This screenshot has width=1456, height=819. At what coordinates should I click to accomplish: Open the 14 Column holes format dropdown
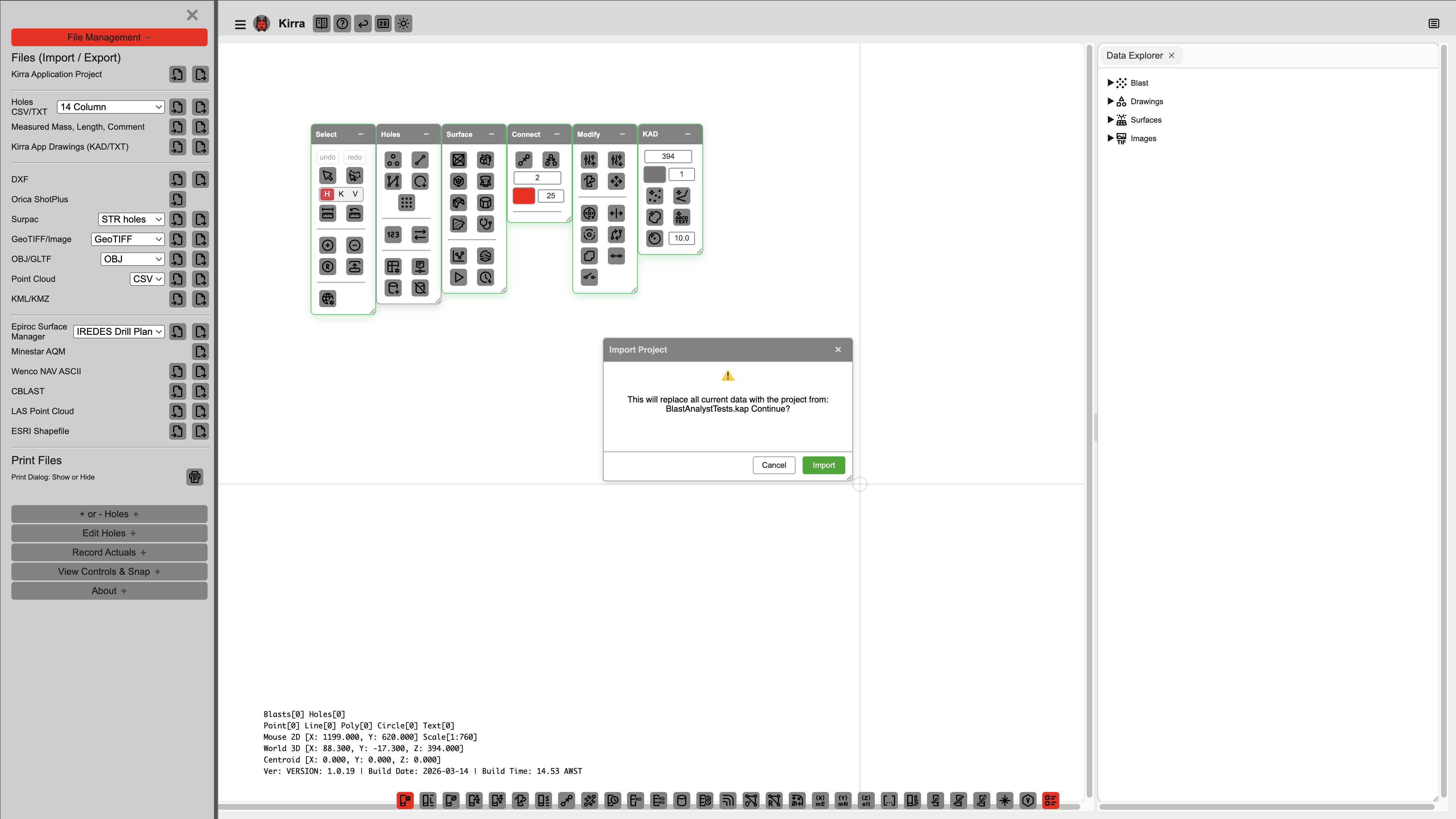point(111,107)
